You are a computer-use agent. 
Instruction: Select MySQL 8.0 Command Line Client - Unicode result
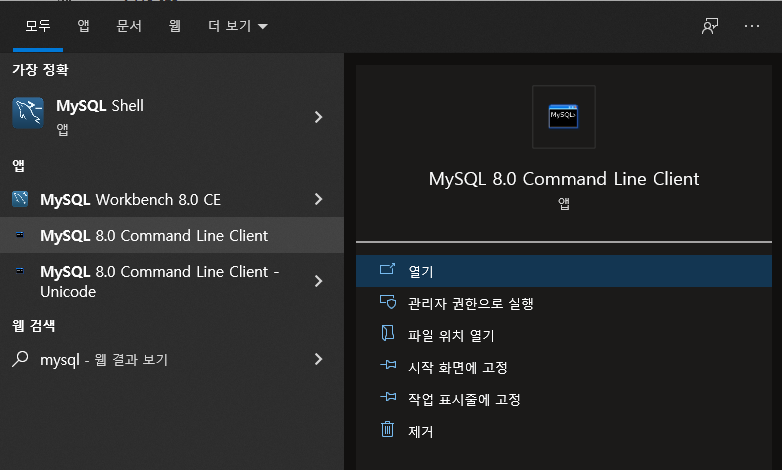coord(172,281)
